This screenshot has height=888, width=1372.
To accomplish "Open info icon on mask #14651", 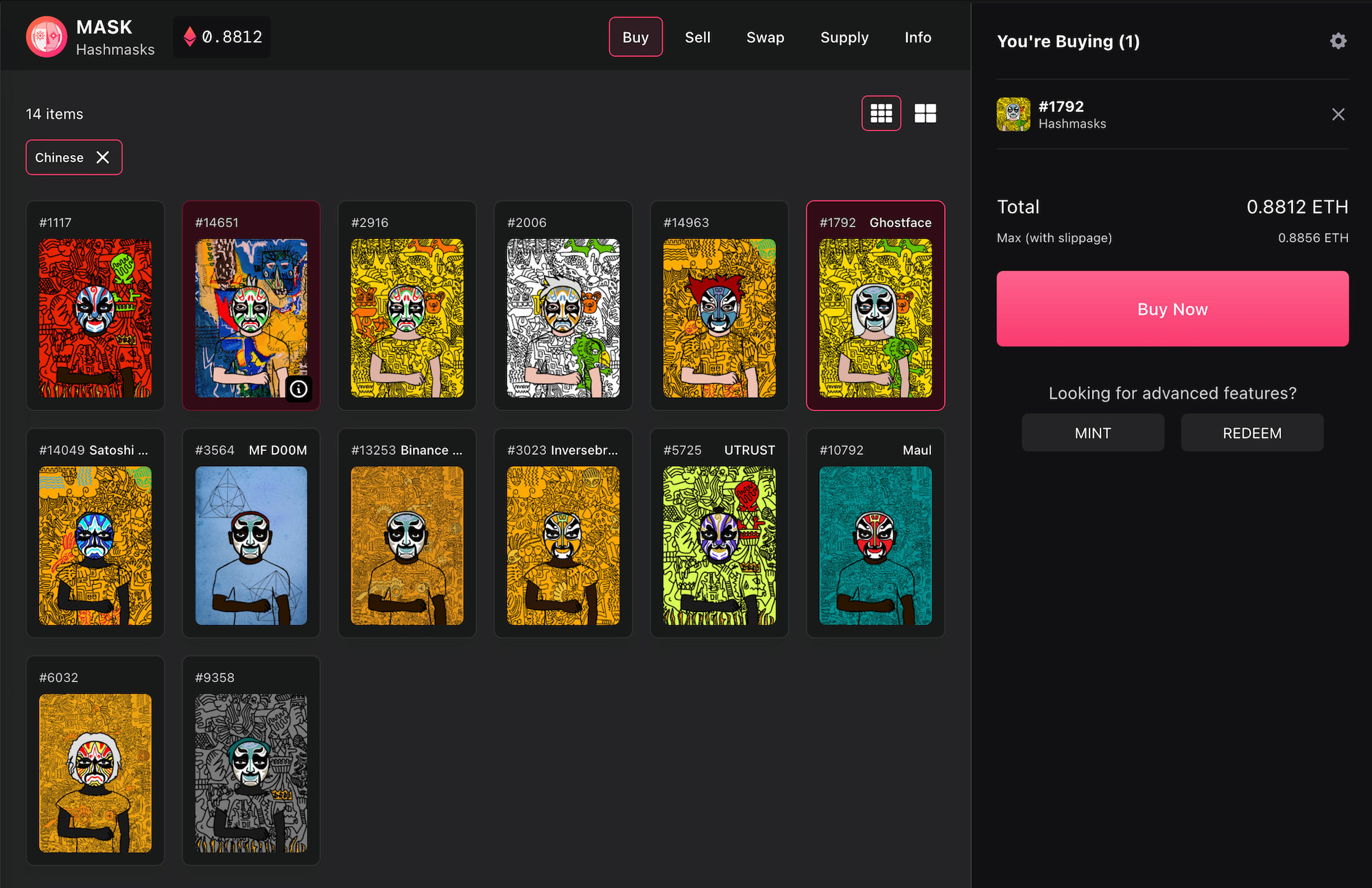I will 298,389.
